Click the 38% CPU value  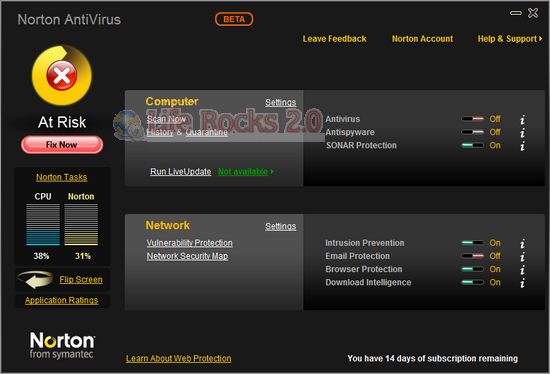[x=41, y=256]
